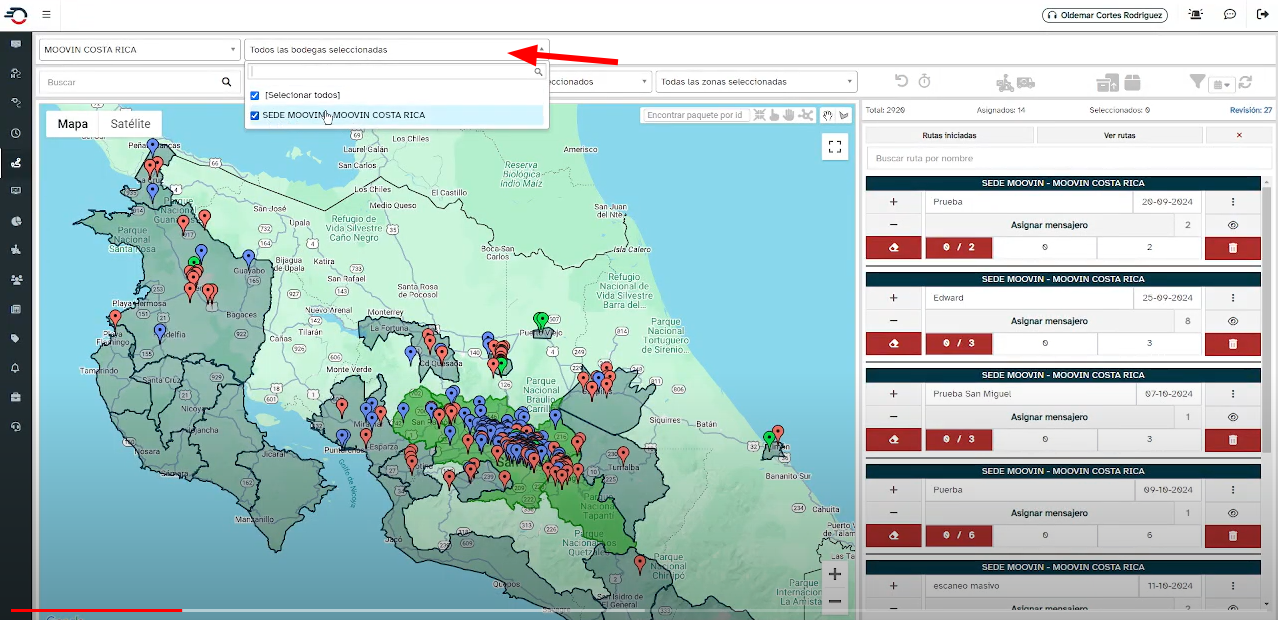This screenshot has width=1278, height=620.
Task: Uncheck the Seleccionar todos checkbox
Action: 255,95
